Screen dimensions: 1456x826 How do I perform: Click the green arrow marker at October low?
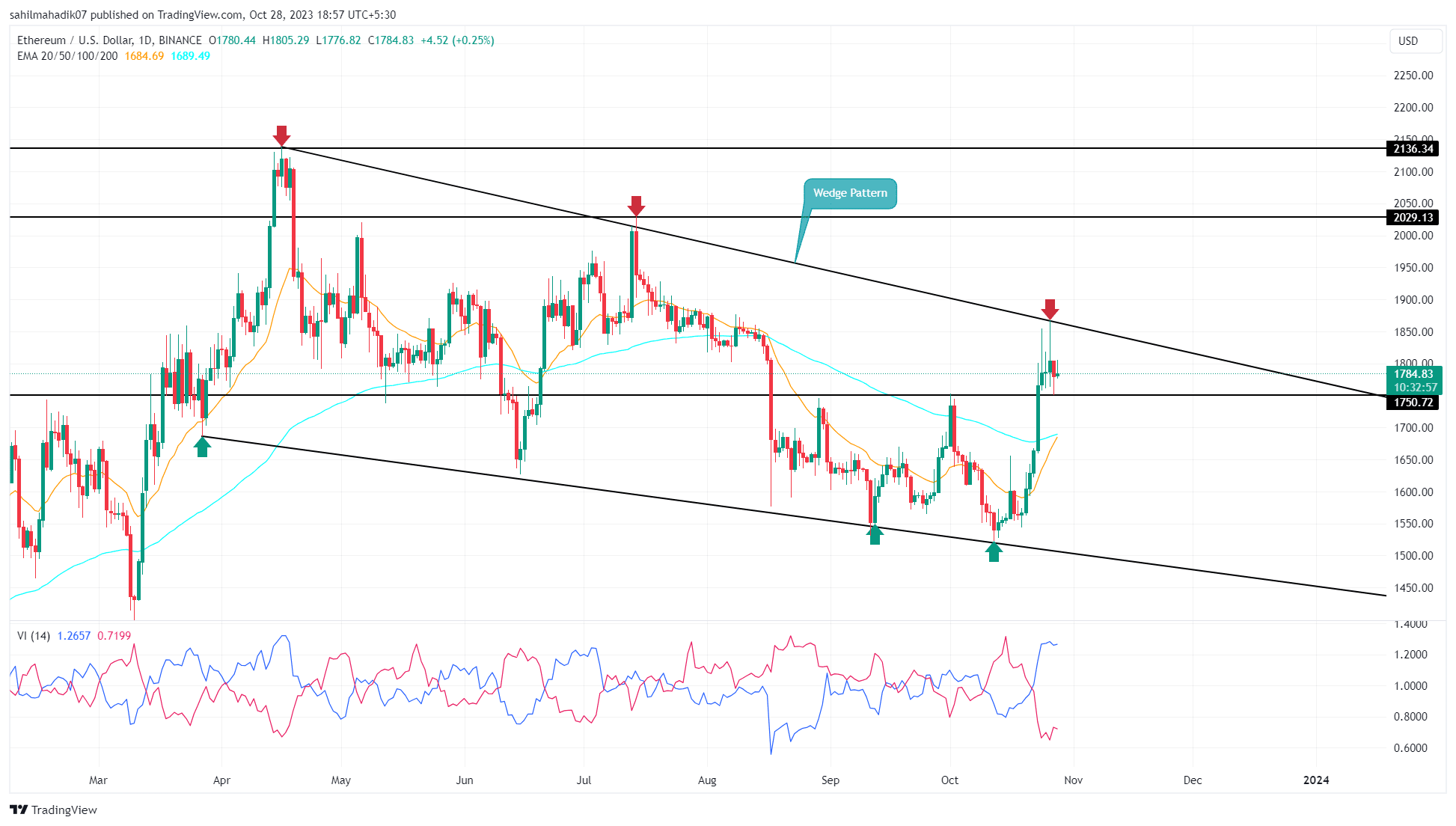tap(994, 552)
